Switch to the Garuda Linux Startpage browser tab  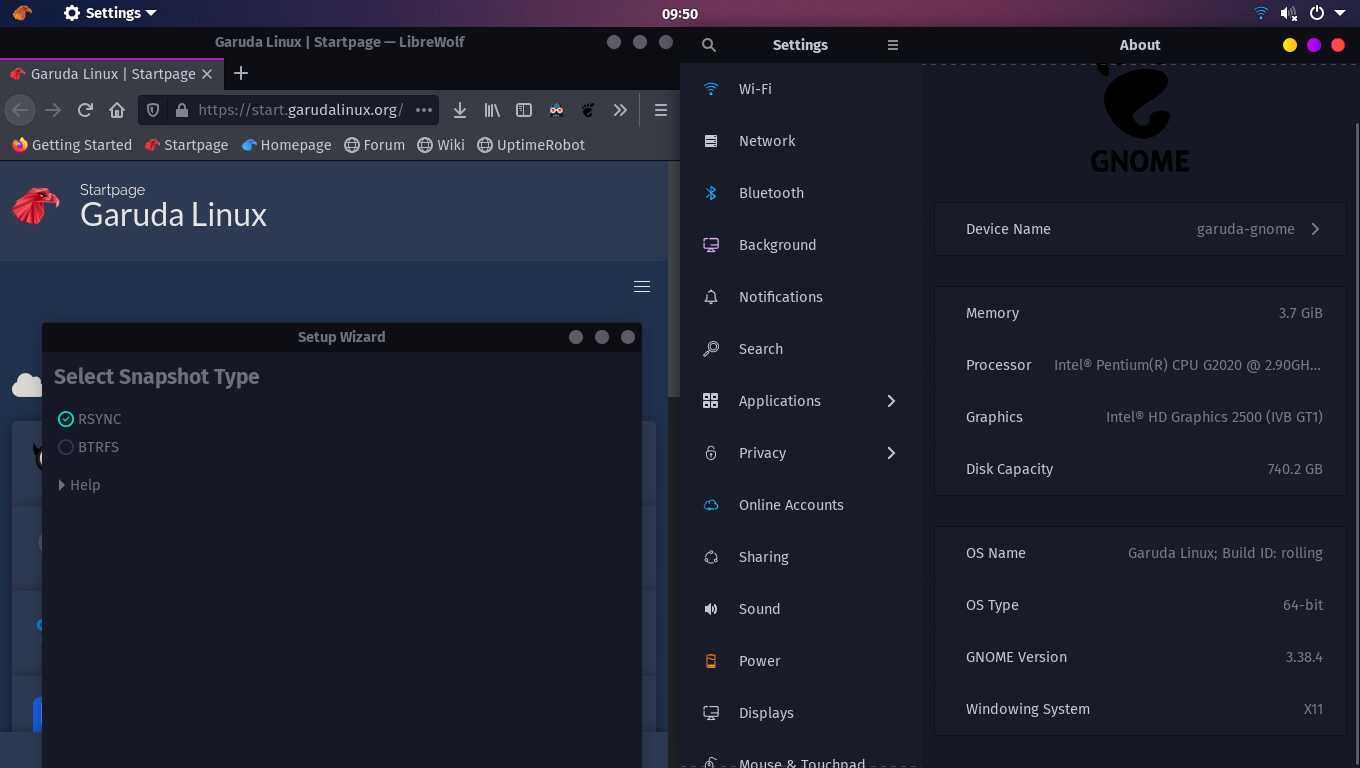click(112, 74)
